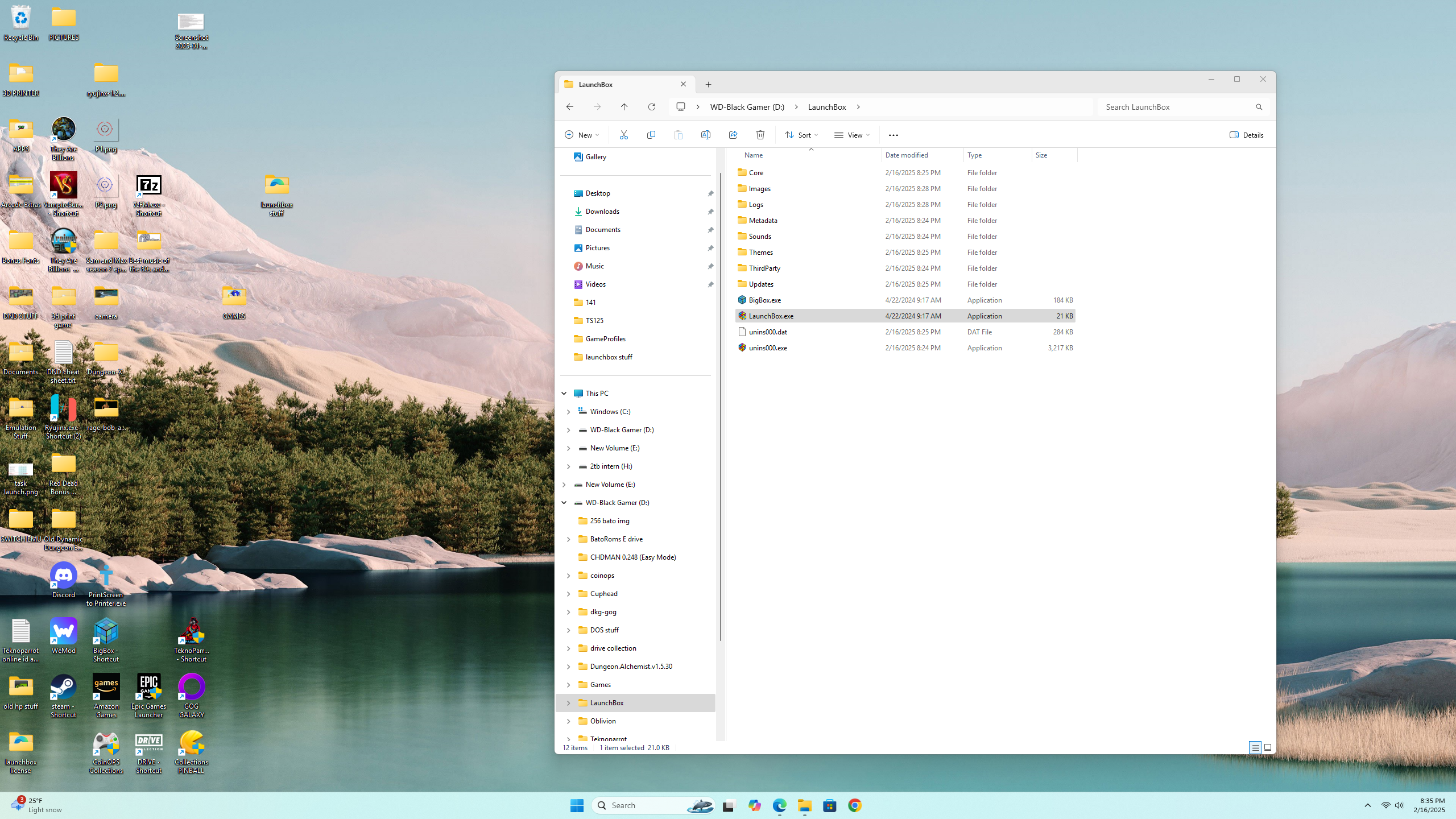Open Google Chrome from the taskbar

click(854, 805)
